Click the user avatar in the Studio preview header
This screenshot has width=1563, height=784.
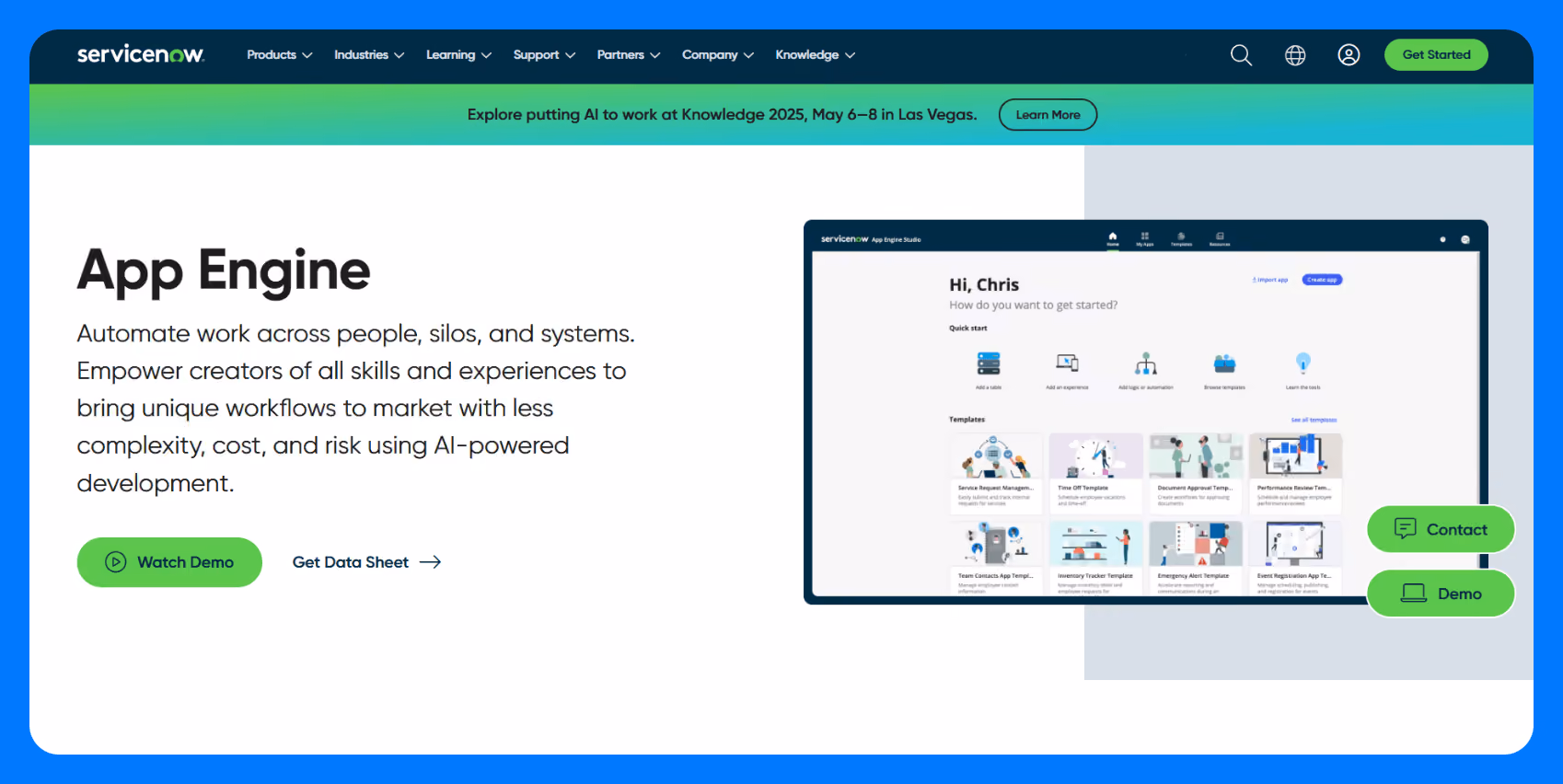(1465, 239)
